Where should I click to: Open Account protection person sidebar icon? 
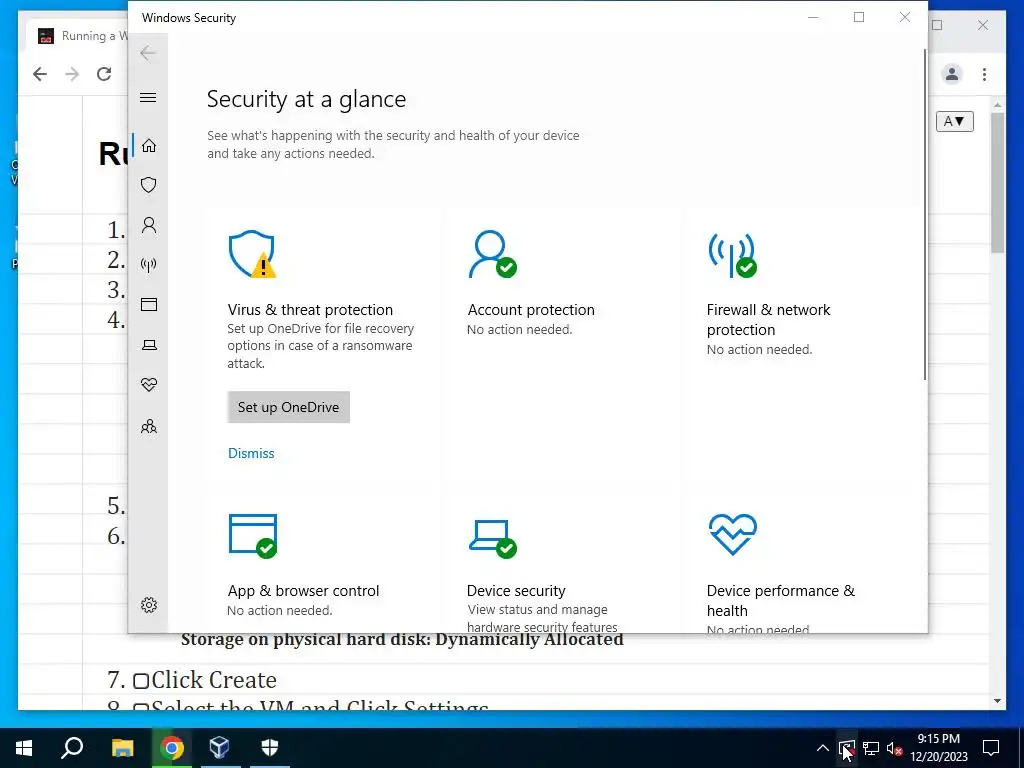point(149,225)
